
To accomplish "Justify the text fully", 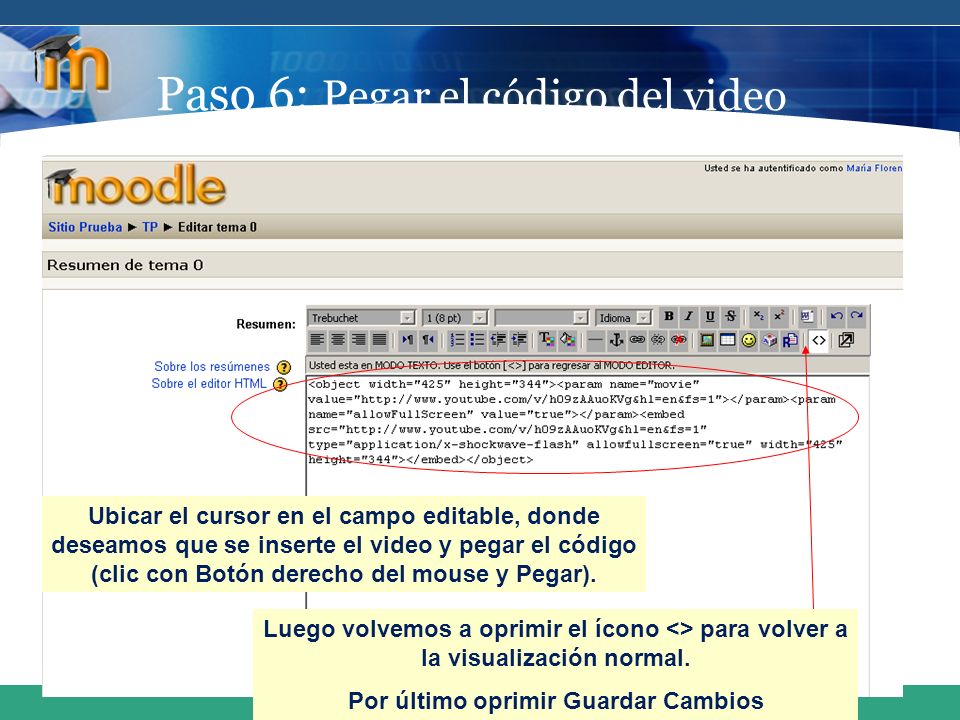I will pos(380,340).
